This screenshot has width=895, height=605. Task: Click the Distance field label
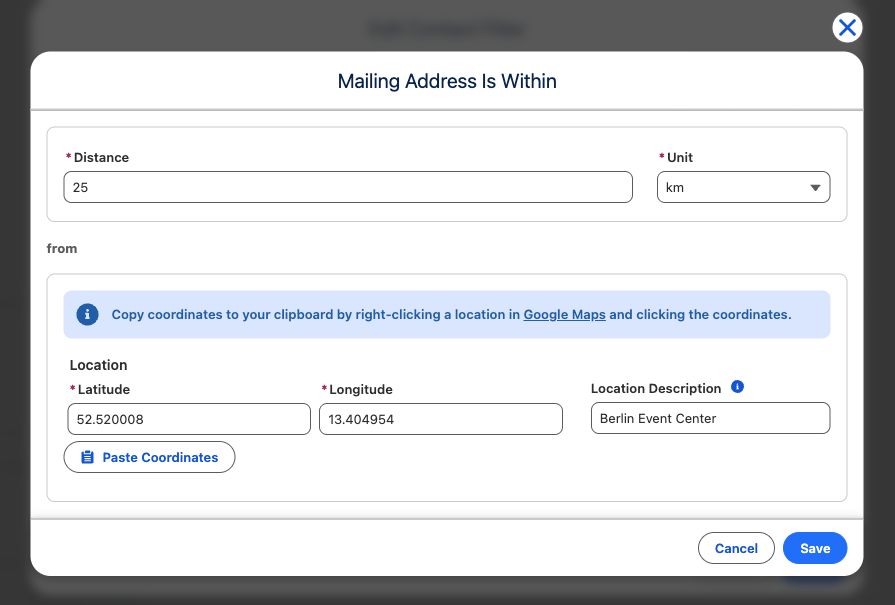pyautogui.click(x=101, y=158)
